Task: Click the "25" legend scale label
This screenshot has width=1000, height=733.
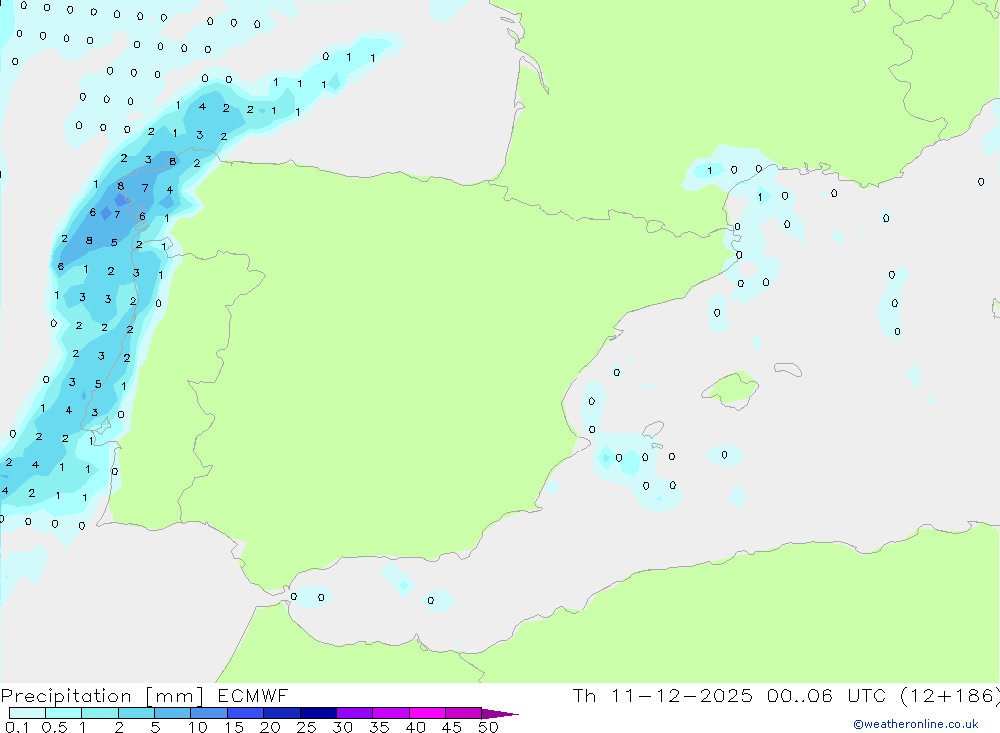Action: (x=306, y=727)
